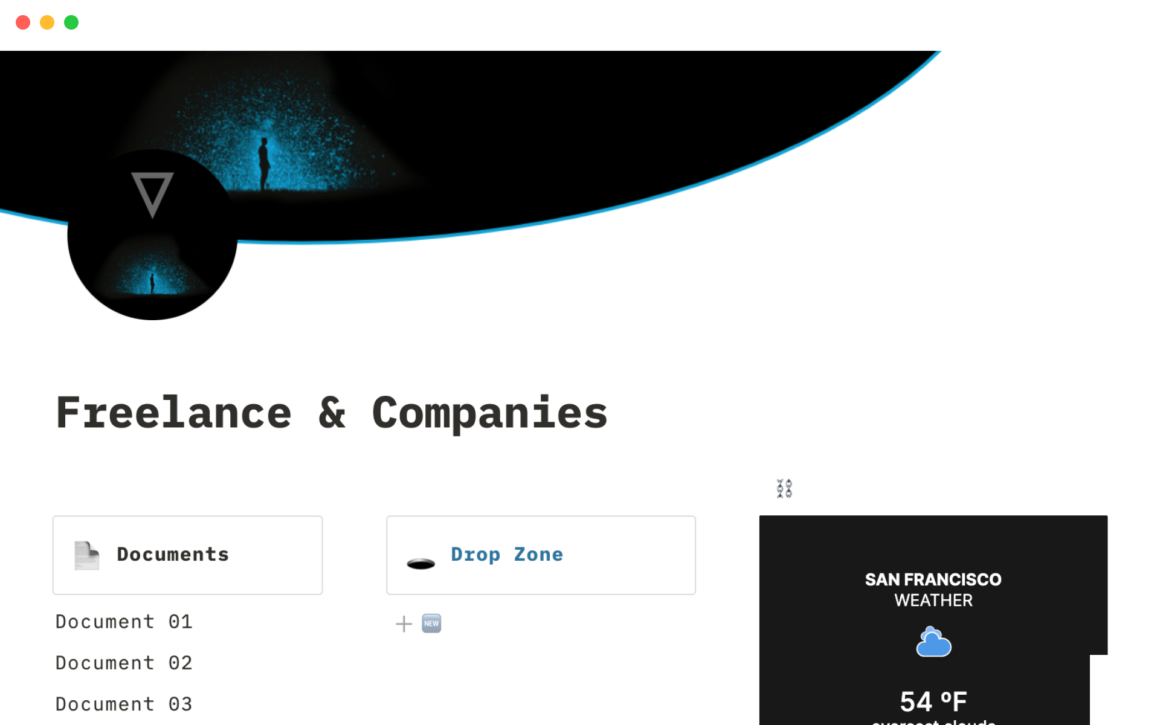The image size is (1160, 725).
Task: Open the Drop Zone link
Action: pos(507,554)
